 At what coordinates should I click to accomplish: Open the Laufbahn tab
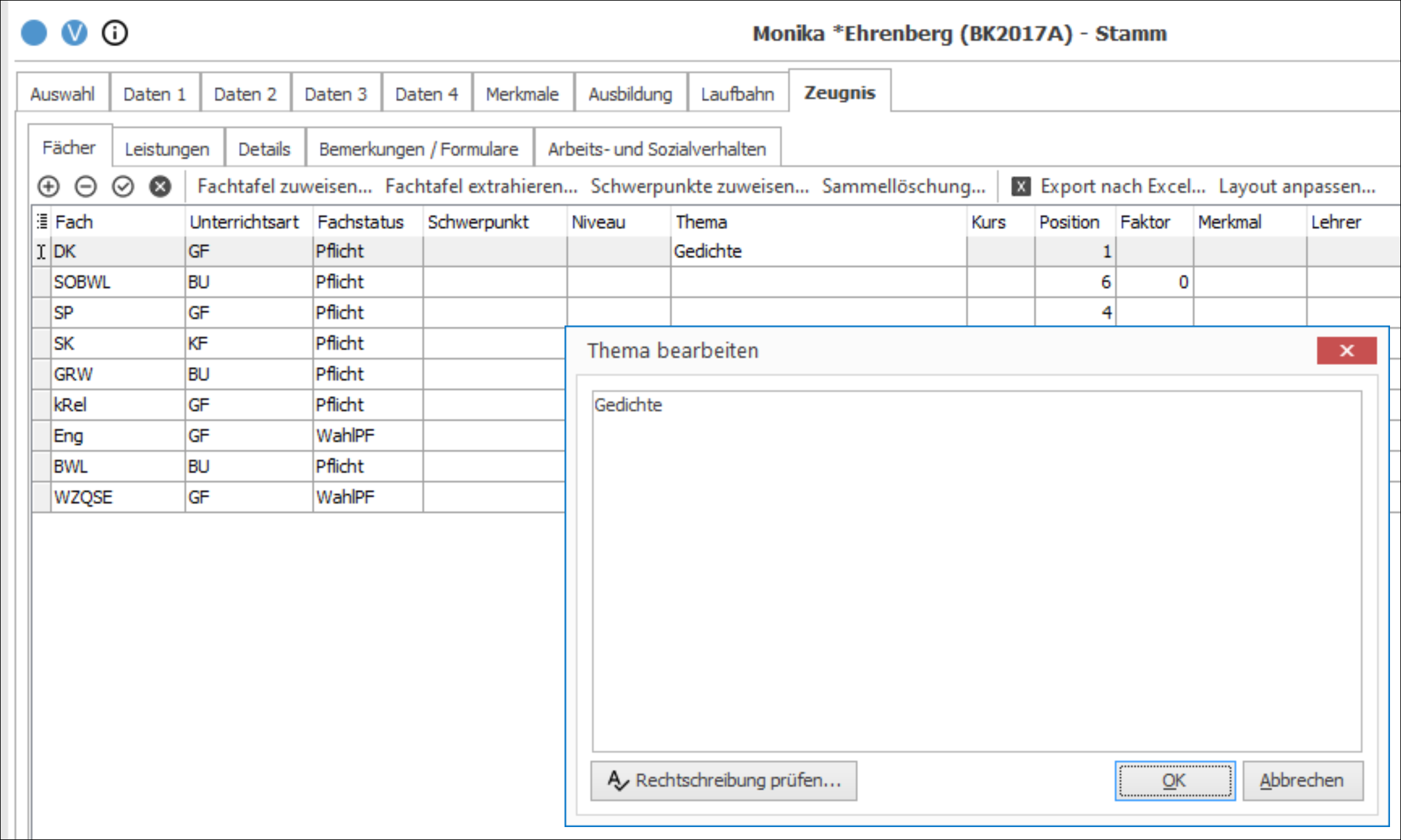pos(737,94)
